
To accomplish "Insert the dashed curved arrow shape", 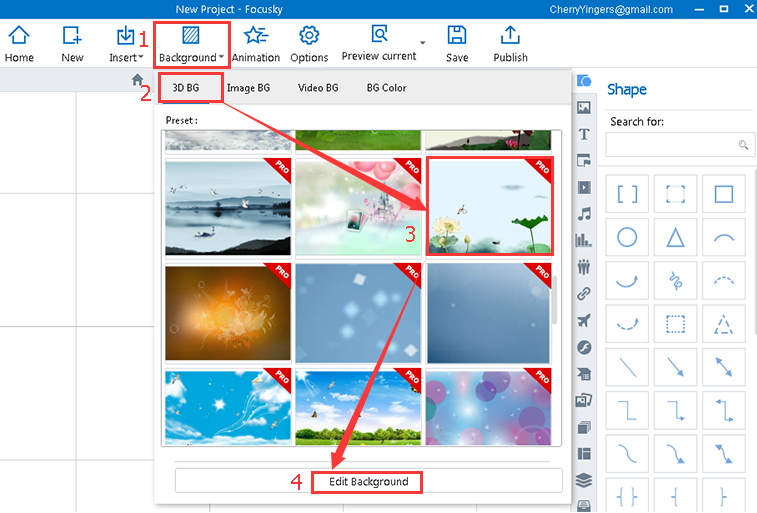I will tap(627, 324).
